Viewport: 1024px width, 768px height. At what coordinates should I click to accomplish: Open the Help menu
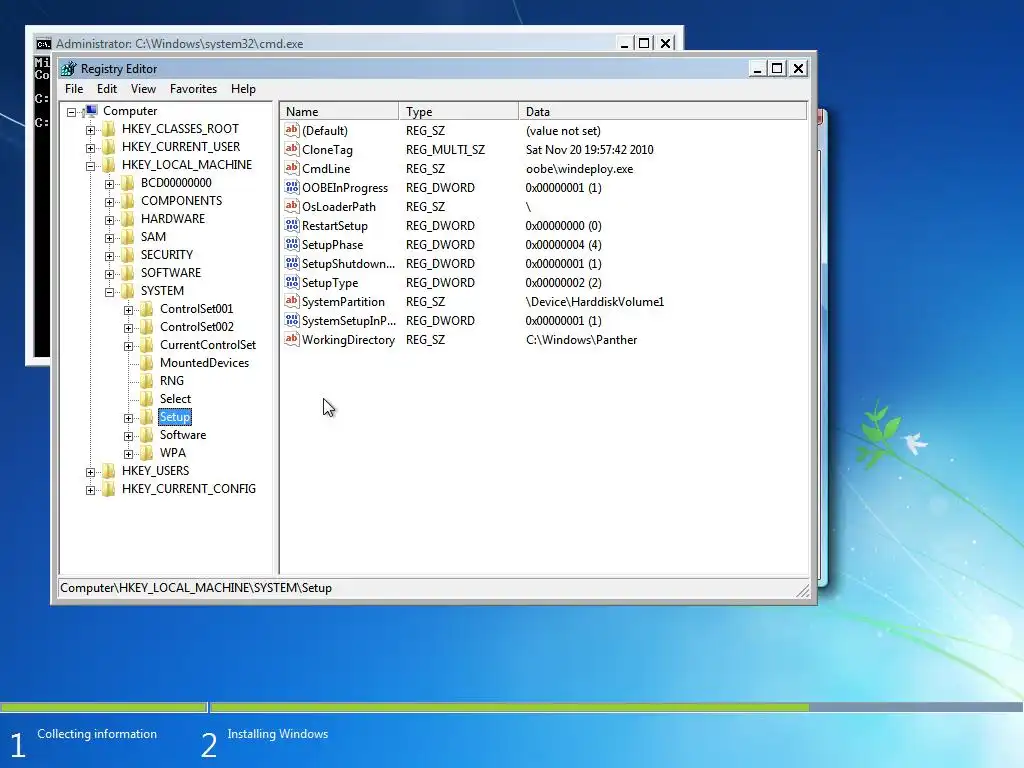pyautogui.click(x=243, y=89)
